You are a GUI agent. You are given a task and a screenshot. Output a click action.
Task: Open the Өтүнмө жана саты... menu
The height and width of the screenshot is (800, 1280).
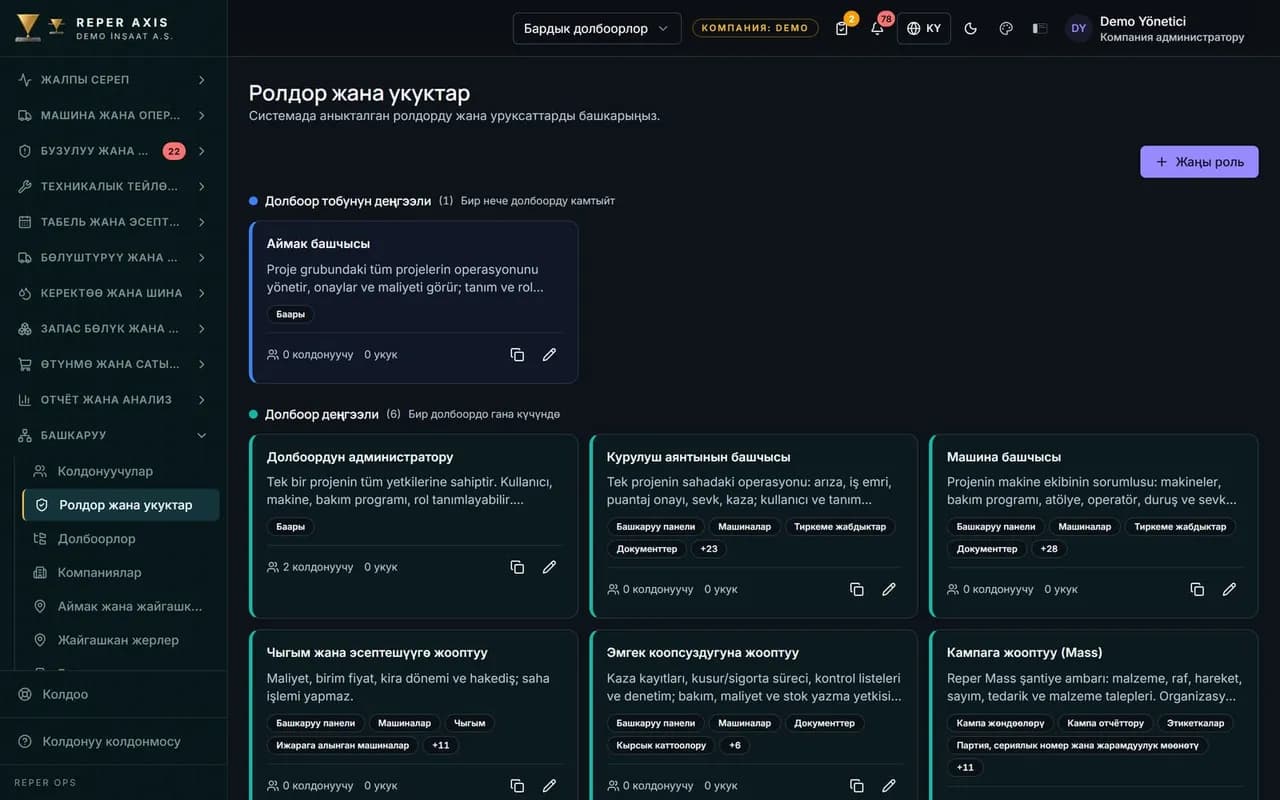click(x=113, y=364)
